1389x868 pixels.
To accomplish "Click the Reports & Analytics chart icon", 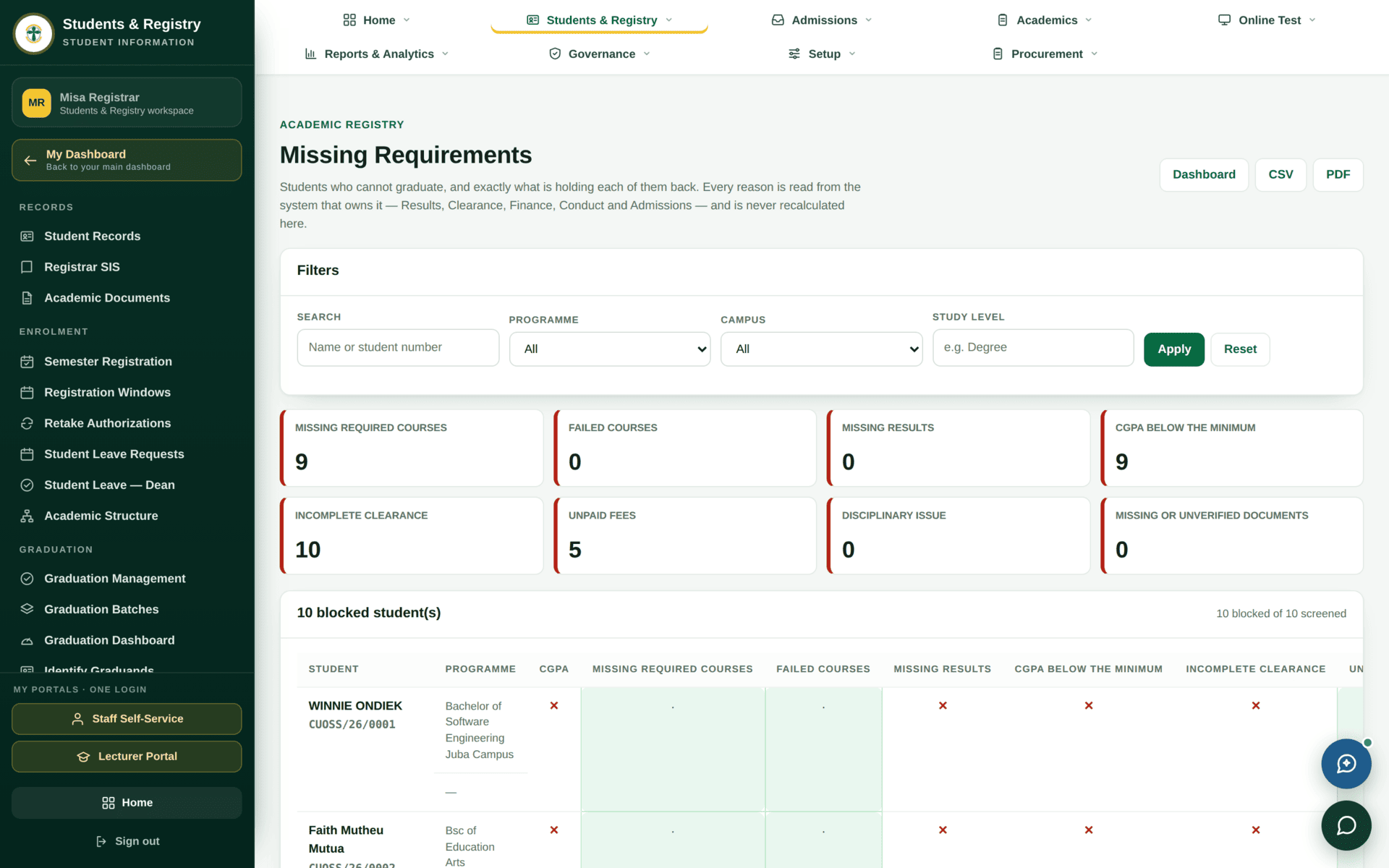I will [x=310, y=54].
